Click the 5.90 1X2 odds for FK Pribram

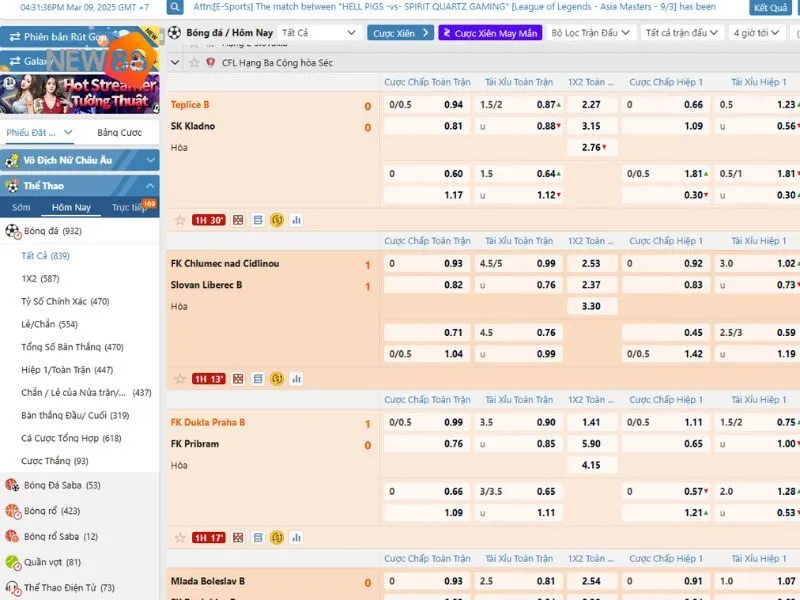591,444
